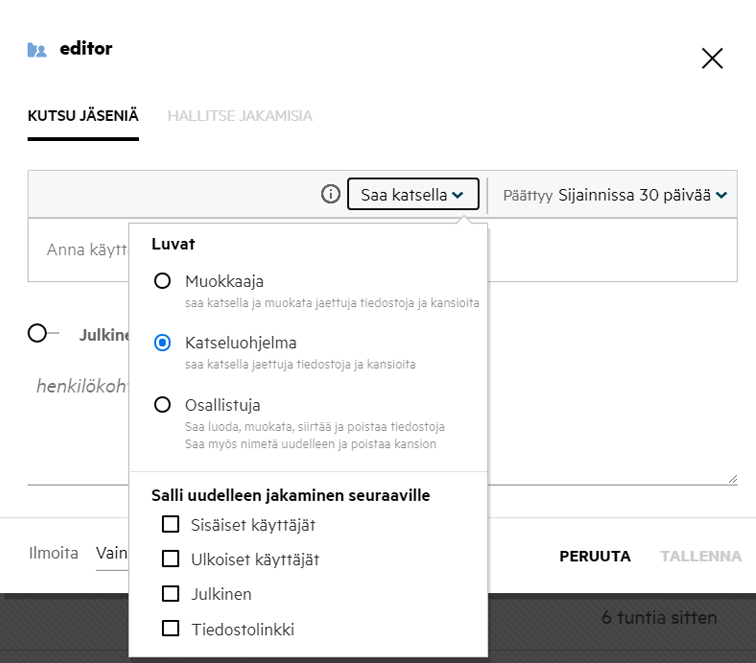Switch to the Hallitse jakamisia tab
The image size is (756, 663).
240,116
